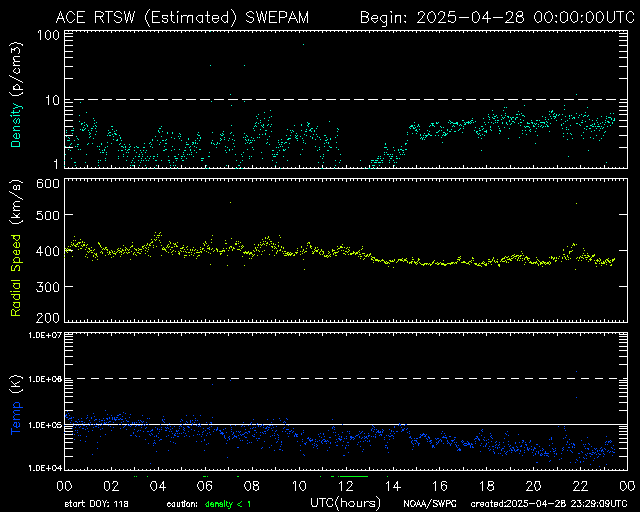Select the 'start DOY: 118' footer text
640x512 pixels.
96,504
